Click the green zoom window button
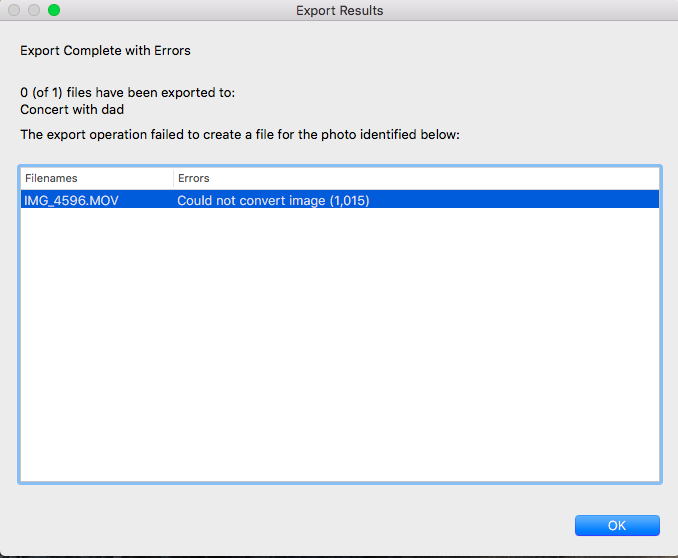This screenshot has width=678, height=558. [54, 10]
